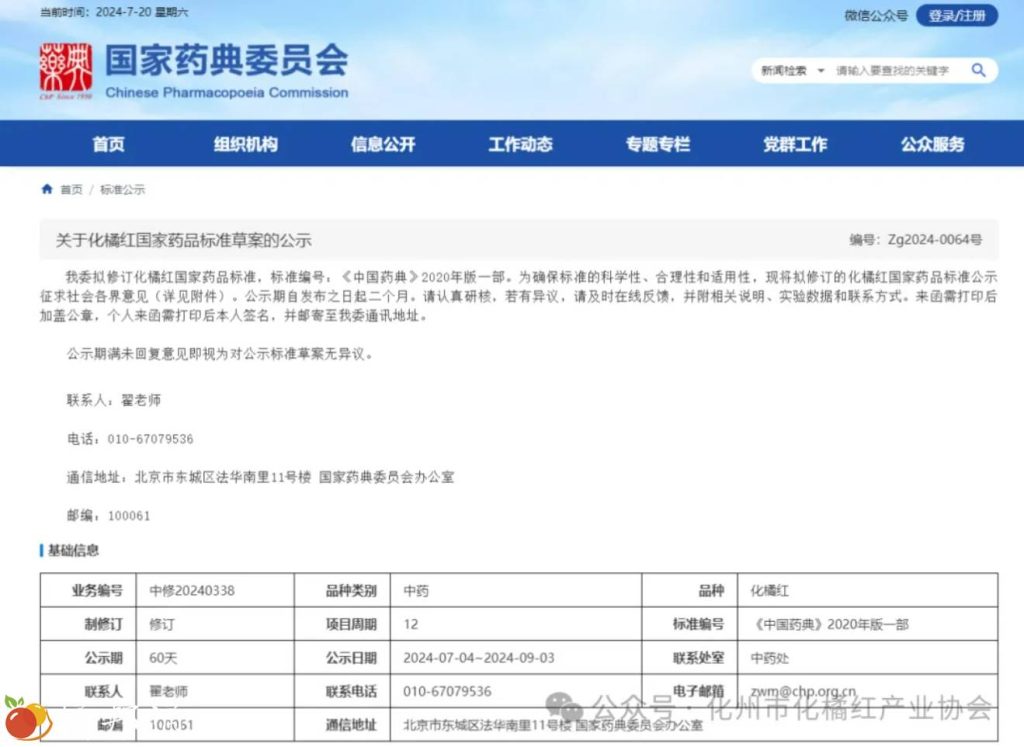
Task: Click the zwm@chp.org.cn email address
Action: point(803,691)
